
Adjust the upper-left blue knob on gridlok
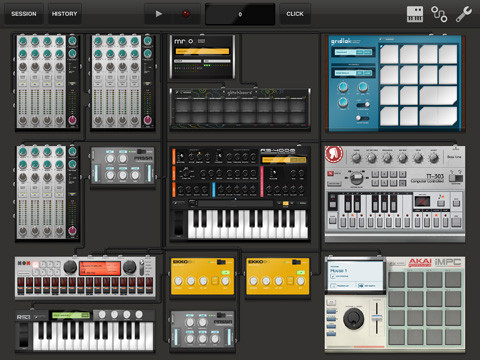tap(343, 87)
